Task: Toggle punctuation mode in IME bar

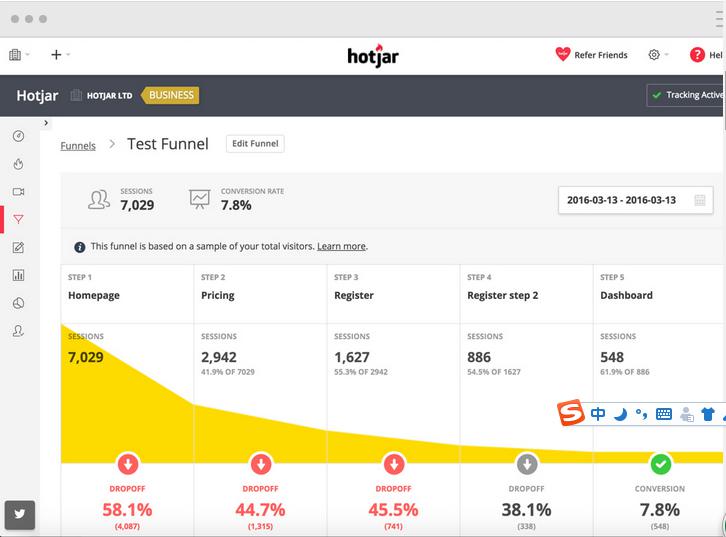Action: (x=641, y=414)
